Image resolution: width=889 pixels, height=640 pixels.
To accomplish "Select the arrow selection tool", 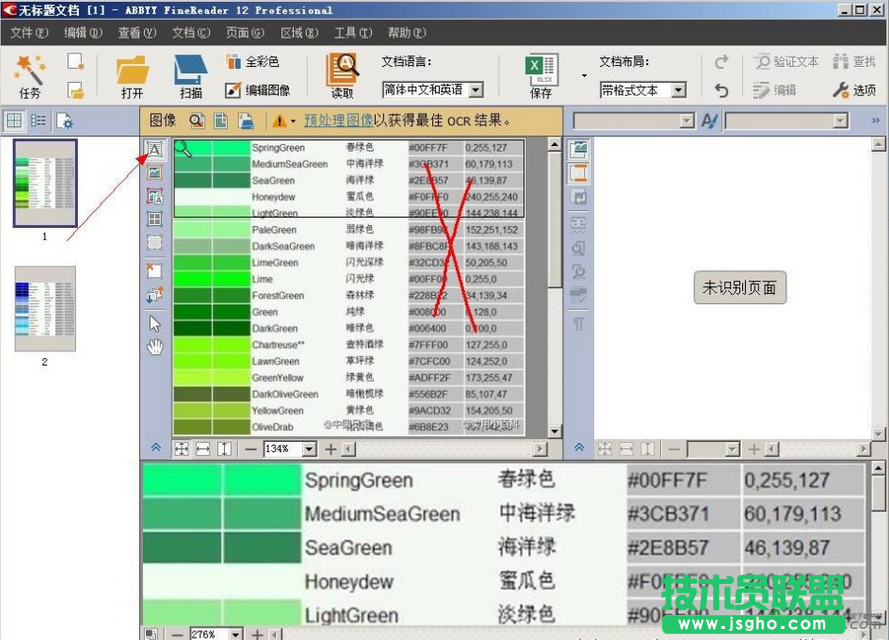I will pyautogui.click(x=154, y=323).
